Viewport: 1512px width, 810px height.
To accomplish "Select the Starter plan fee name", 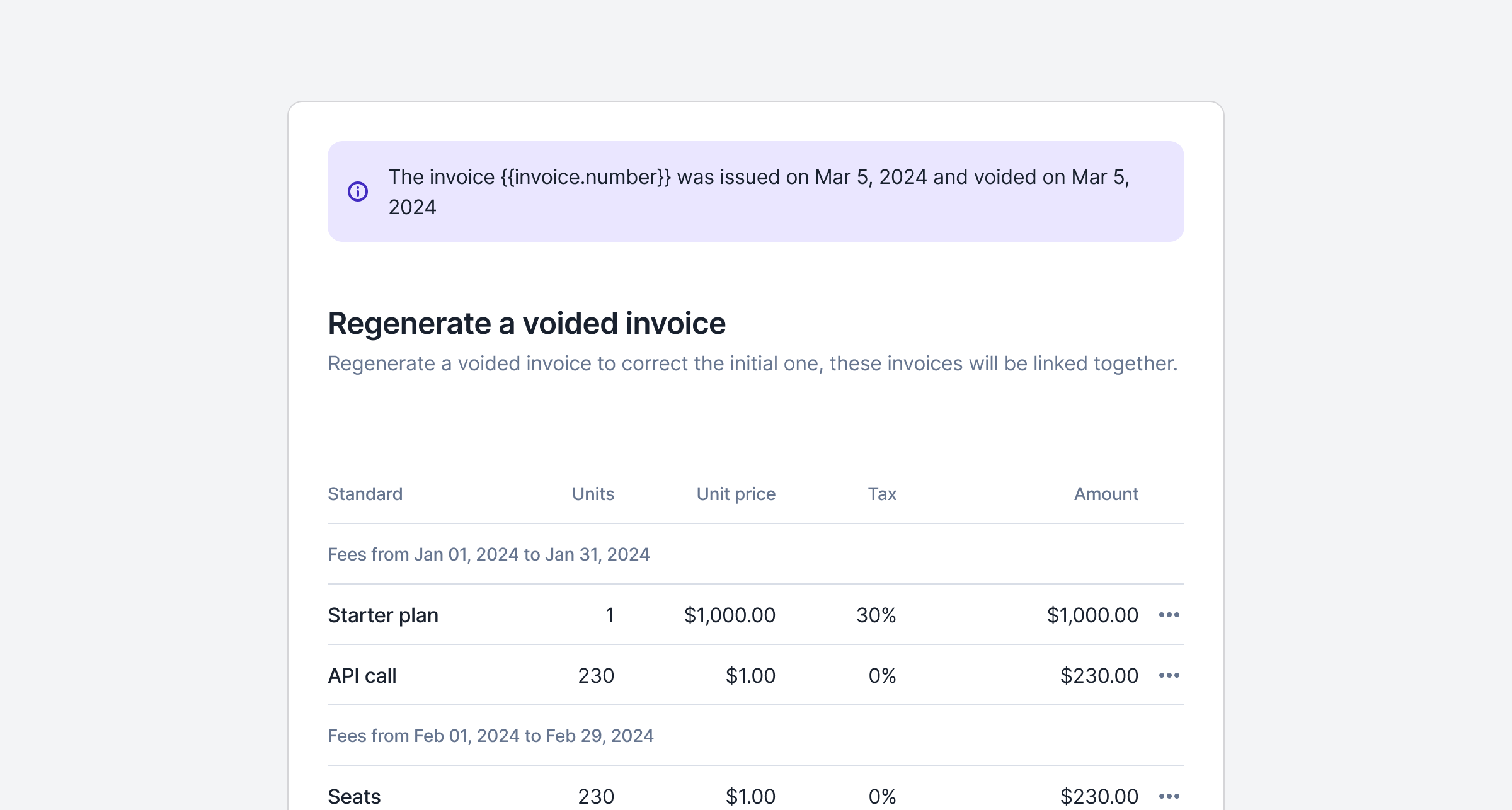I will click(x=383, y=615).
